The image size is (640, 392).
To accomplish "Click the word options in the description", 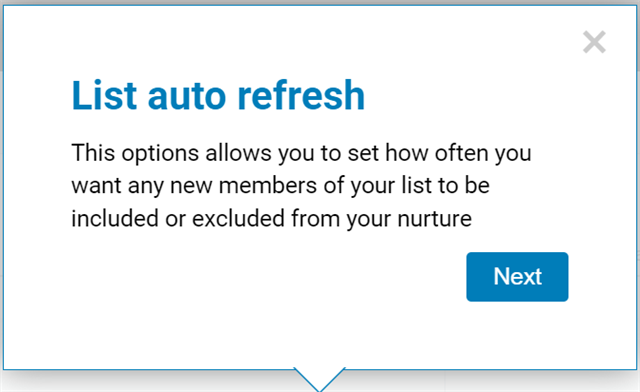I will pos(160,154).
